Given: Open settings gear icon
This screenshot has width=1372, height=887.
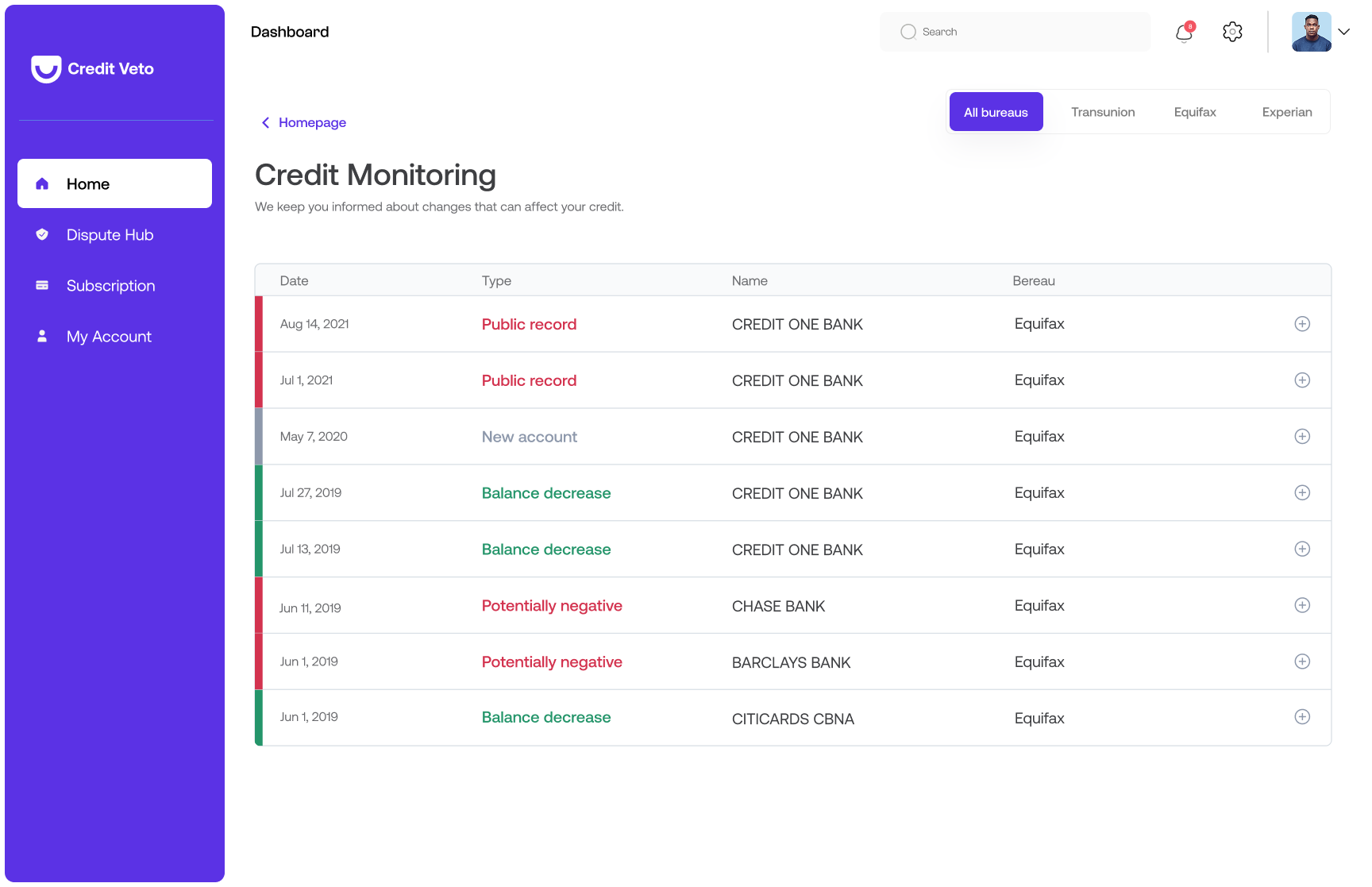Looking at the screenshot, I should pyautogui.click(x=1232, y=32).
